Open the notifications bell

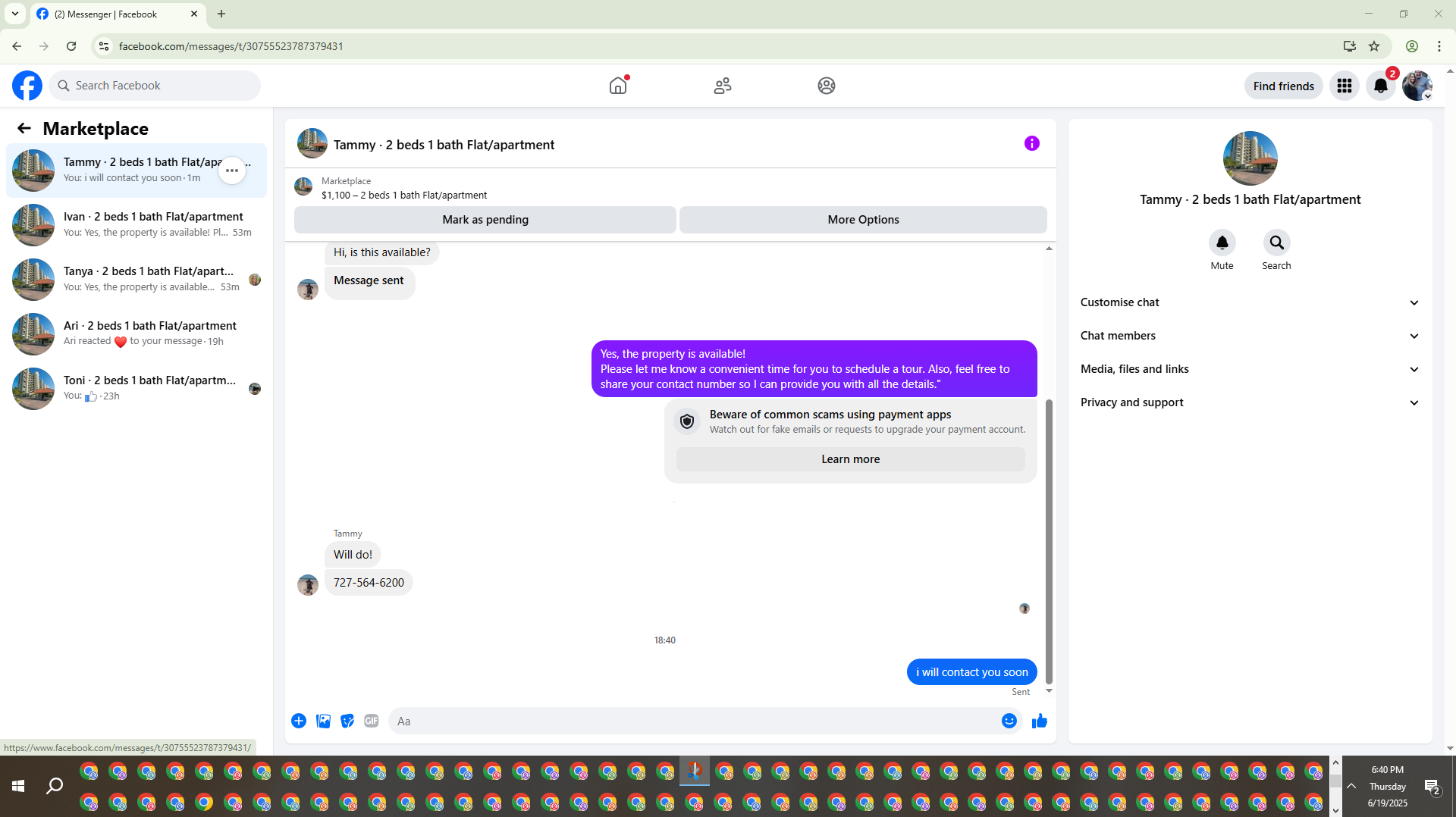click(x=1381, y=86)
